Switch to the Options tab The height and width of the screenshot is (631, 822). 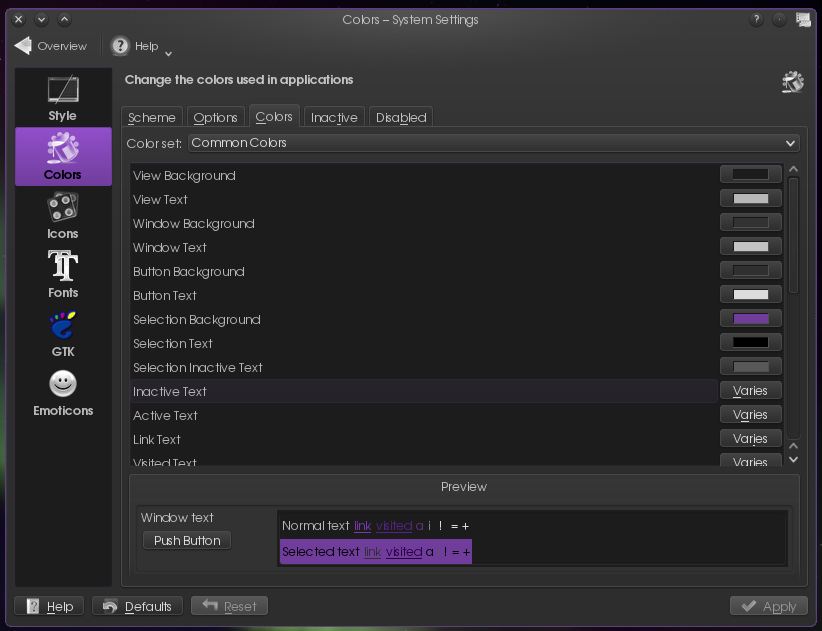coord(215,117)
